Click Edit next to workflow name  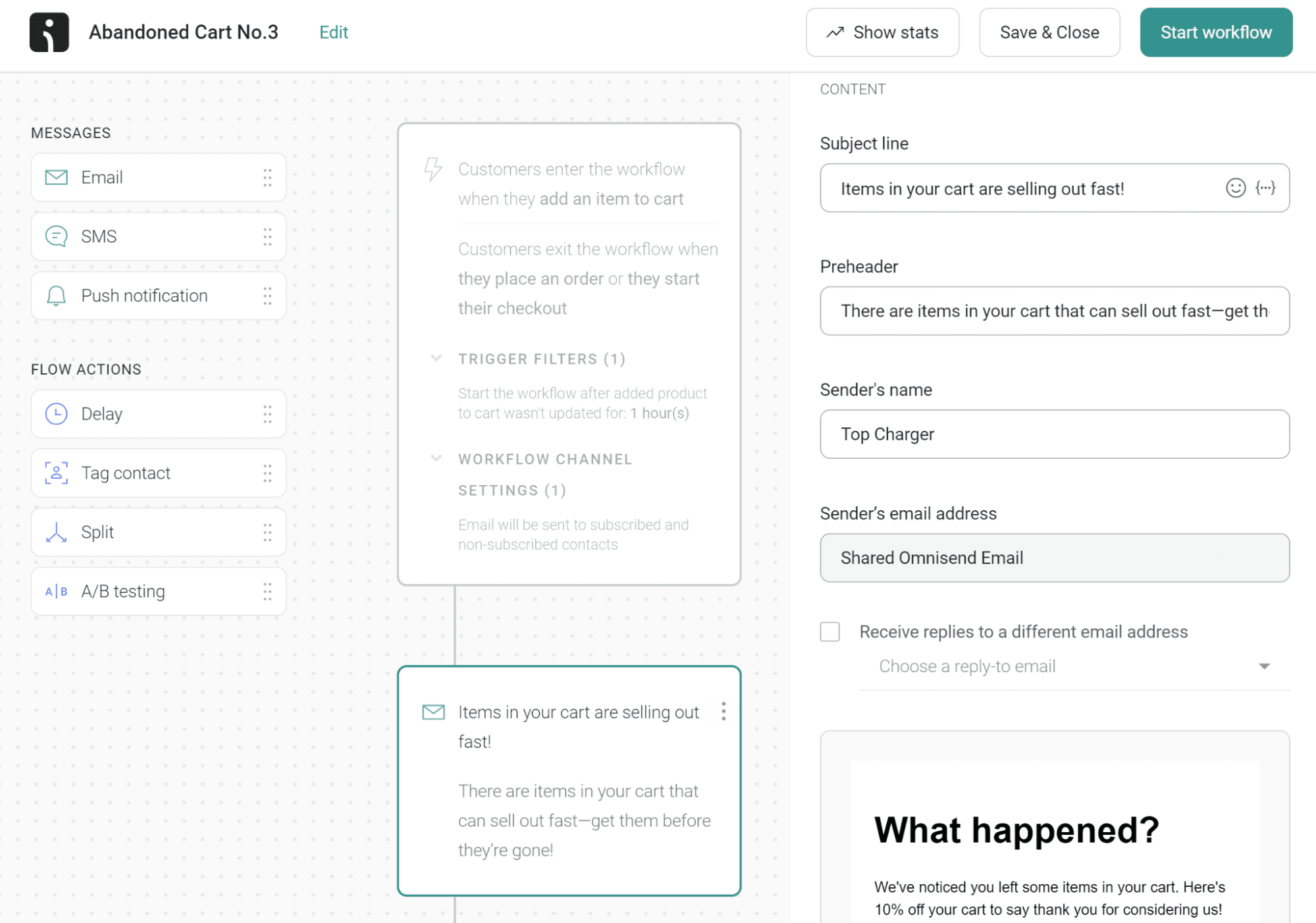tap(334, 32)
